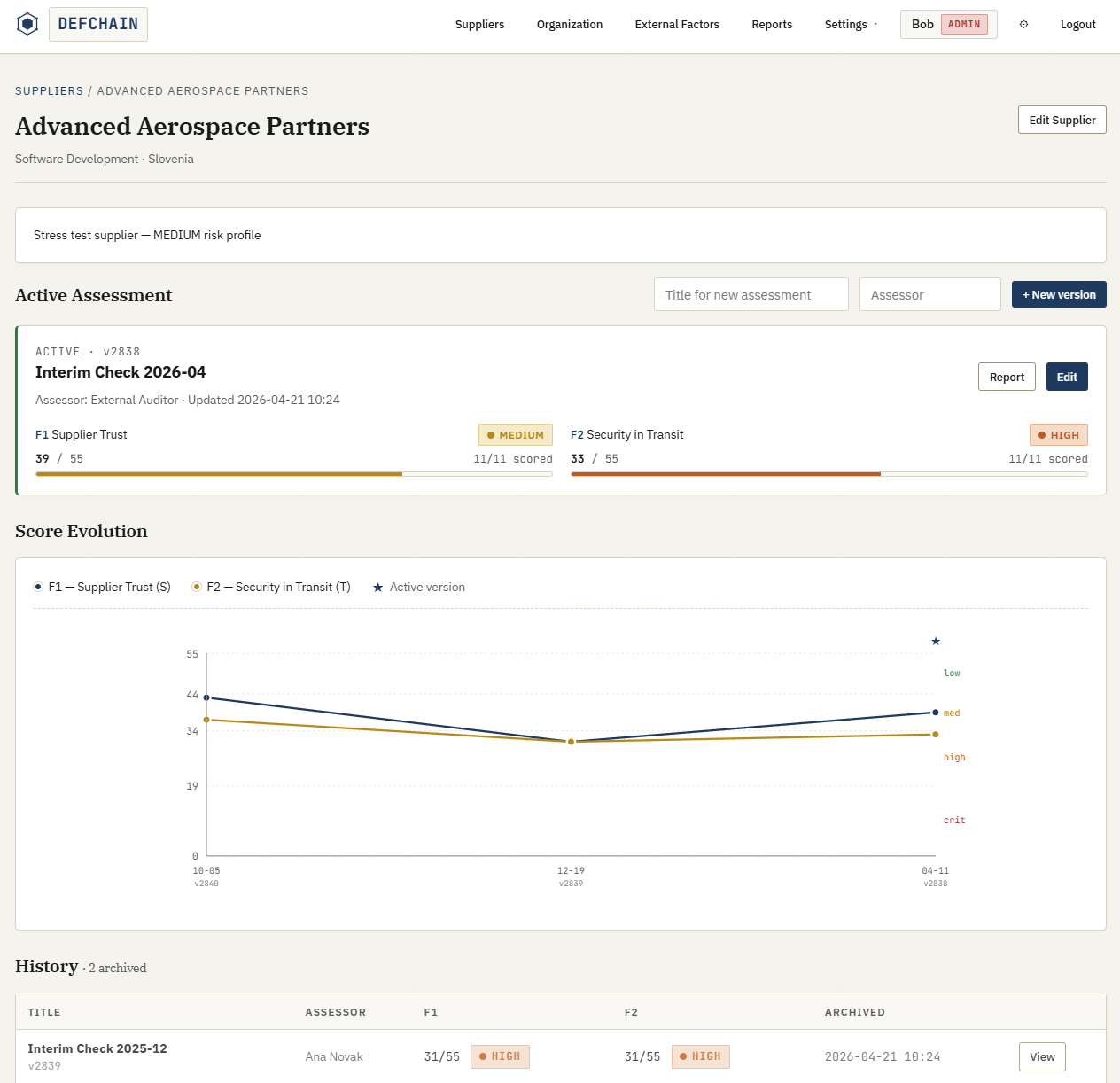Open the Suppliers menu item
Viewport: 1120px width, 1083px height.
479,25
